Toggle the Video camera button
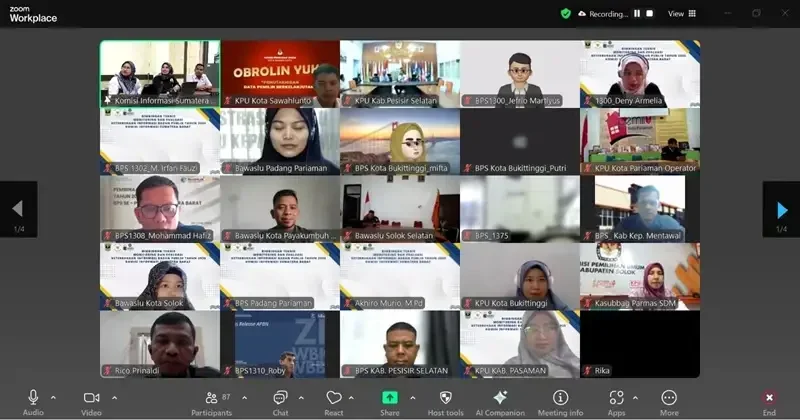Image resolution: width=800 pixels, height=420 pixels. (91, 398)
